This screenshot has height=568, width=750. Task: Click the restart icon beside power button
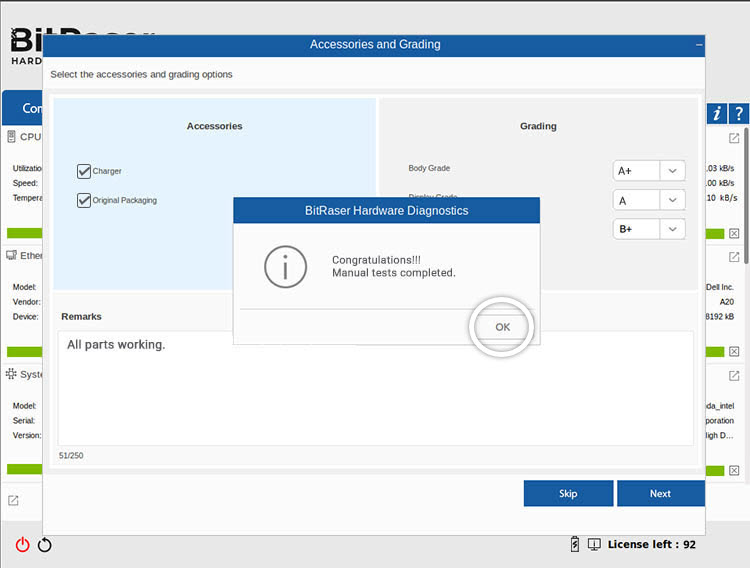coord(44,545)
